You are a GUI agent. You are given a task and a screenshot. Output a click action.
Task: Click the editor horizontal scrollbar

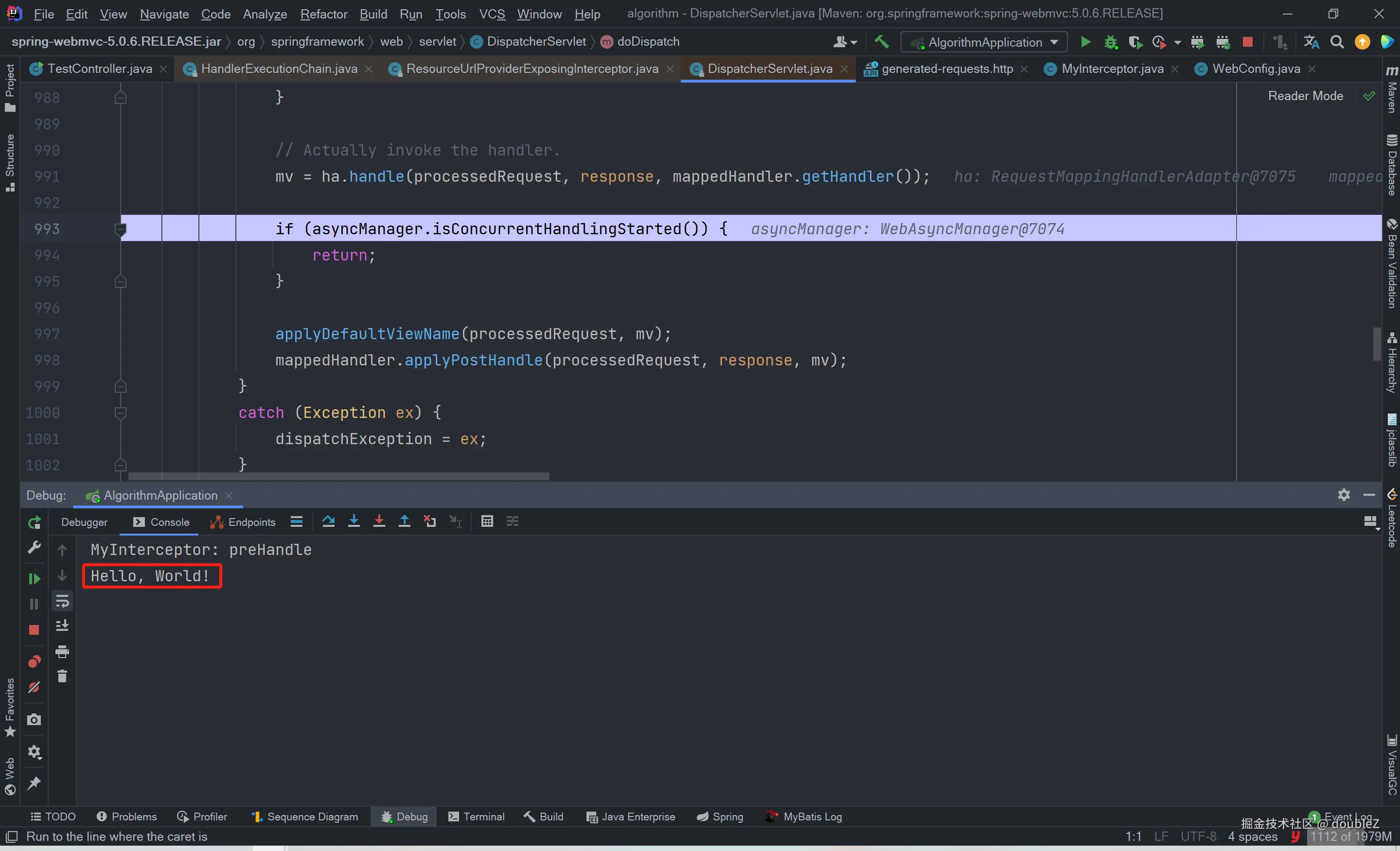(338, 476)
